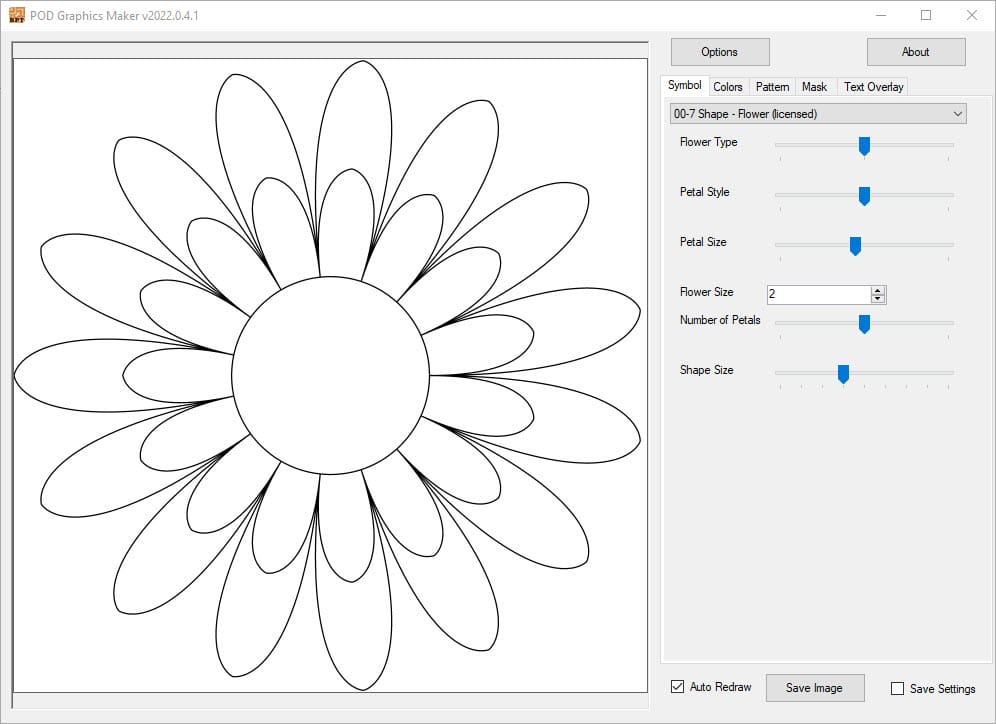Select the Symbol tab
Image resolution: width=996 pixels, height=724 pixels.
click(685, 86)
